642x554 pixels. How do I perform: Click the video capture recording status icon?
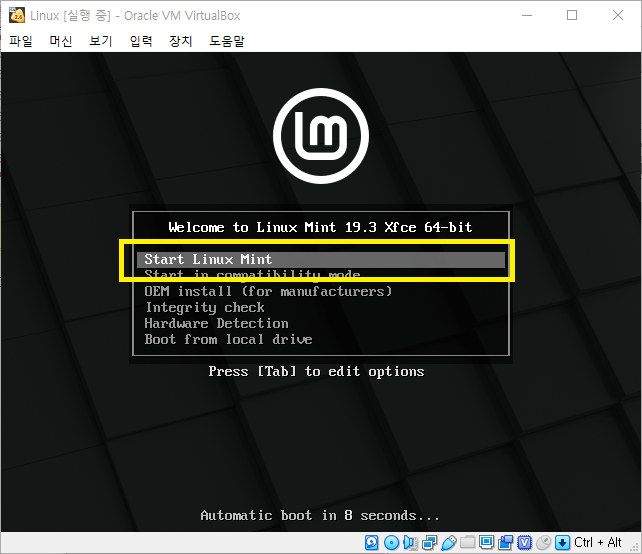click(x=506, y=543)
